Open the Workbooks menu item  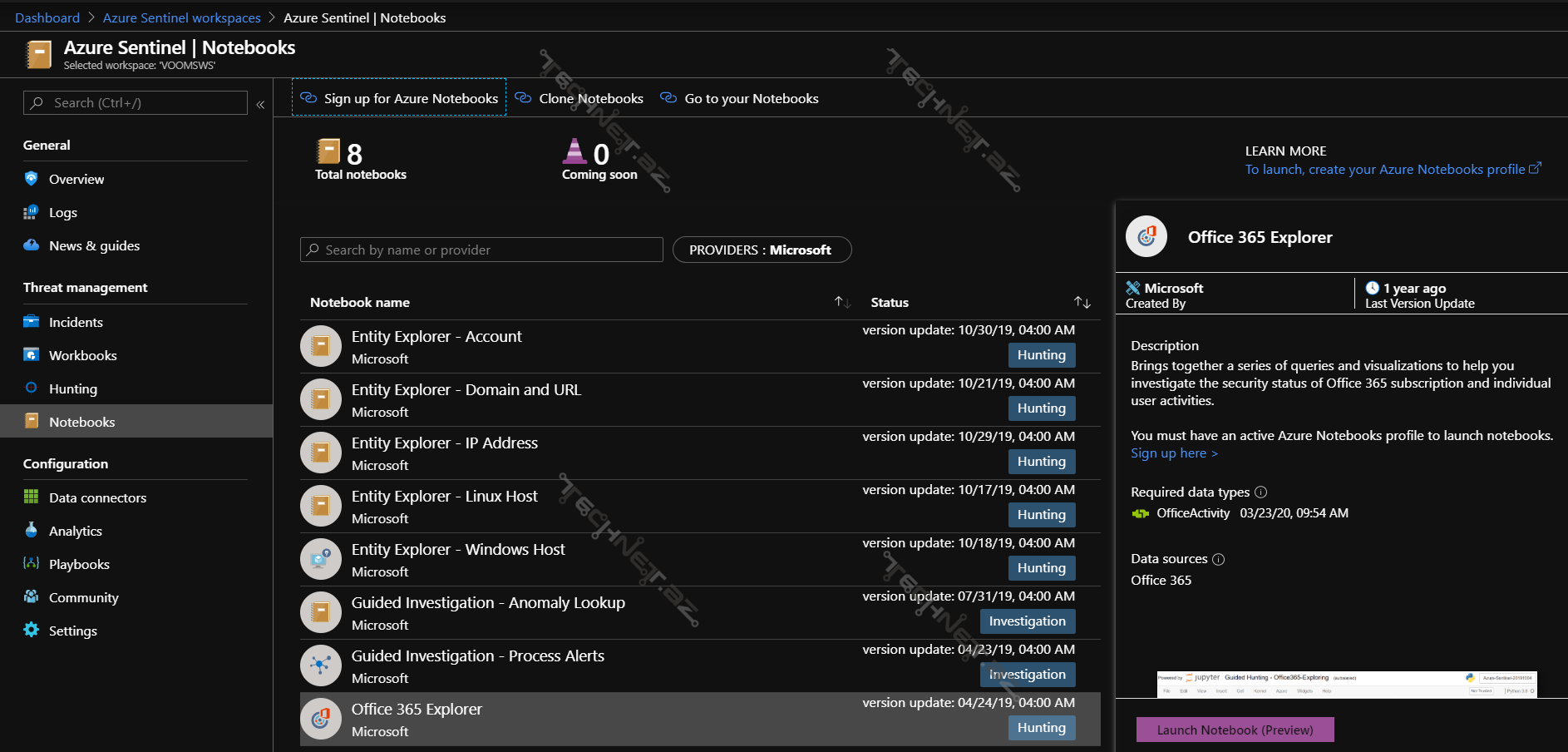(82, 355)
